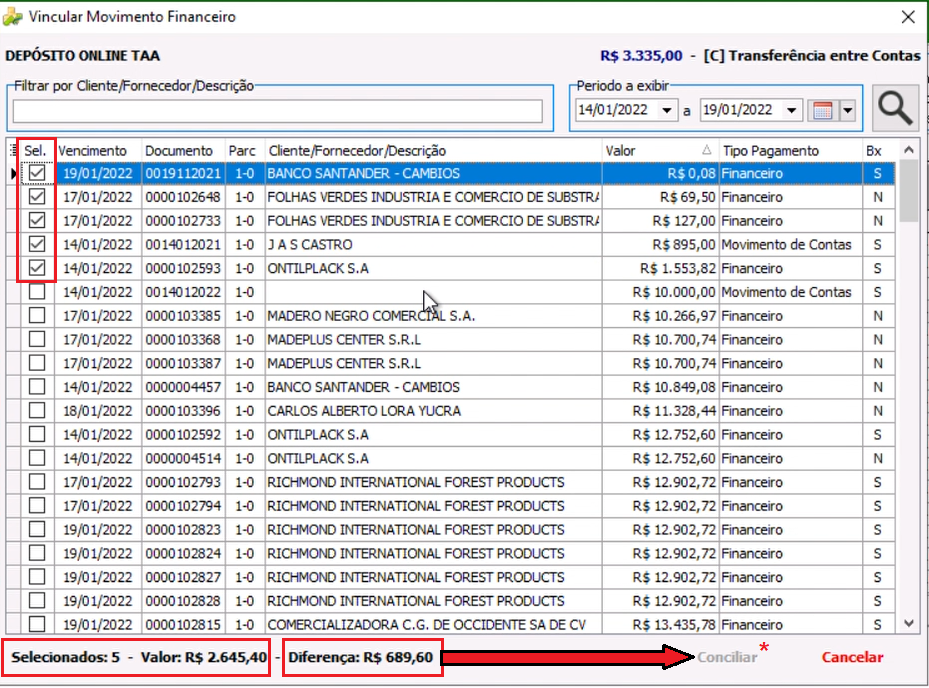Click the scrollbar up arrow
Viewport: 929px width, 688px height.
909,150
